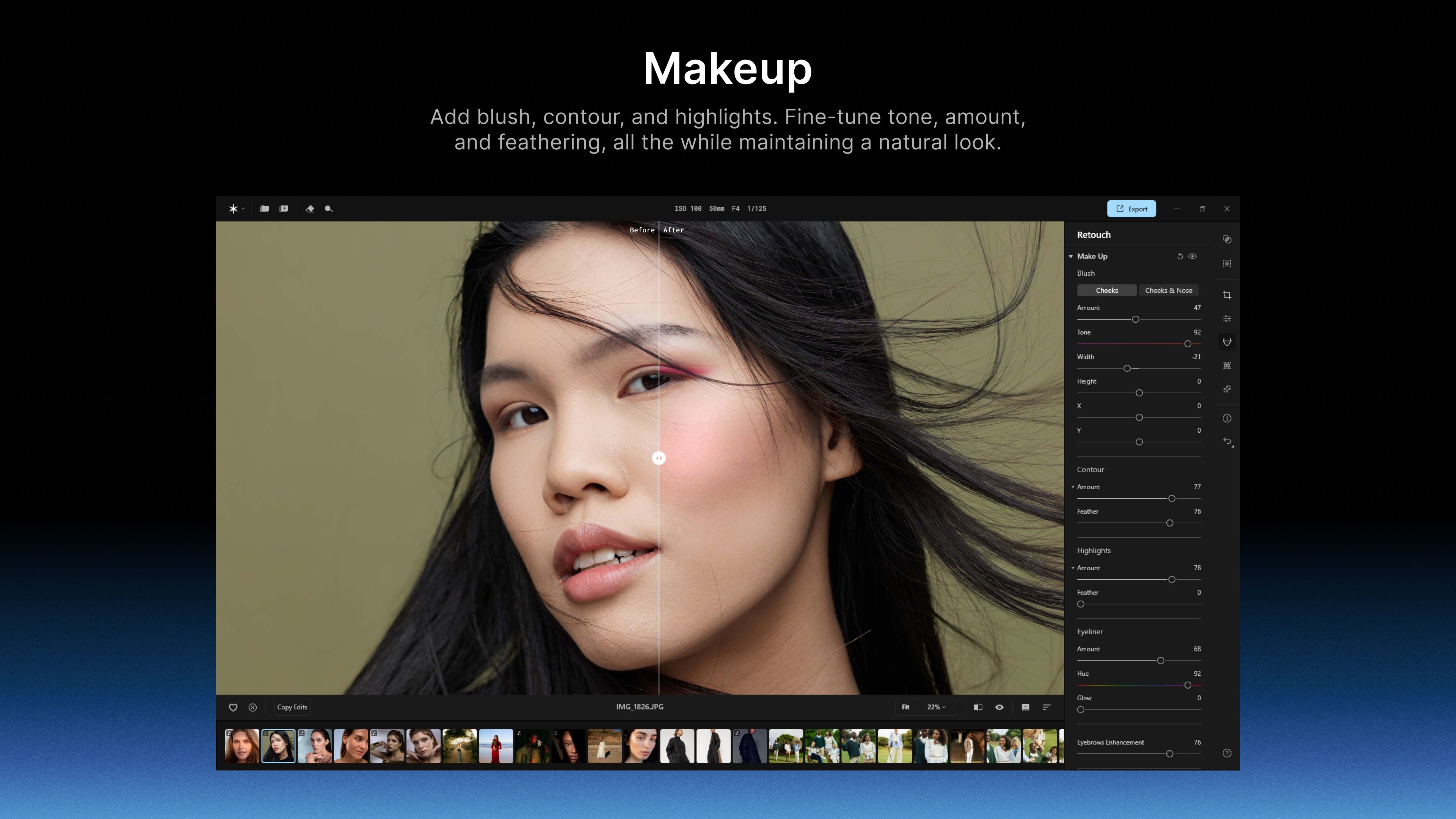
Task: Expand the Contour Amount disclosure arrow
Action: pyautogui.click(x=1073, y=486)
